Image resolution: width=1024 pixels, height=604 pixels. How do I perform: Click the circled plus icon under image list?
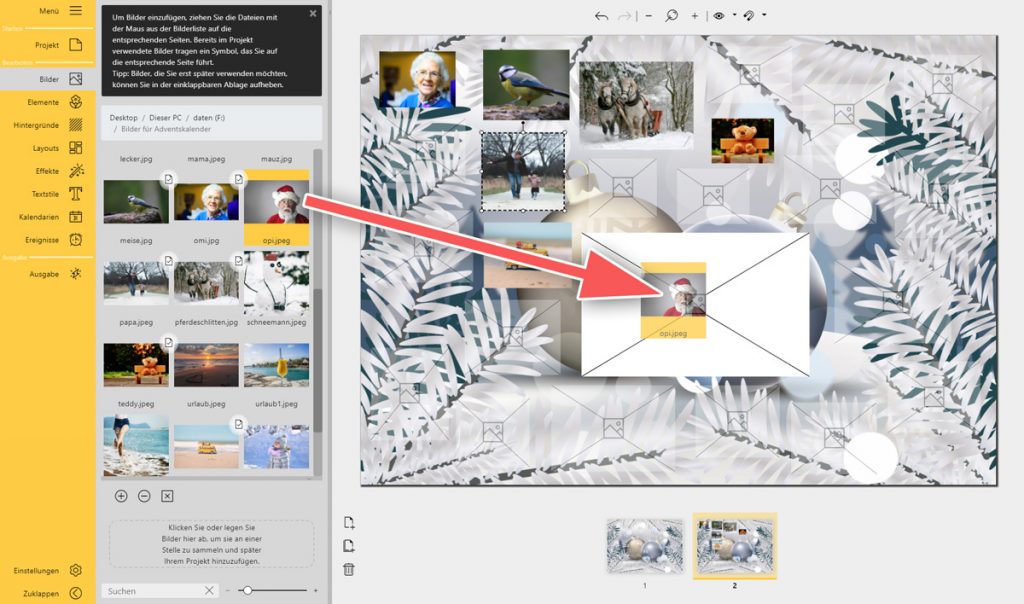pos(121,496)
